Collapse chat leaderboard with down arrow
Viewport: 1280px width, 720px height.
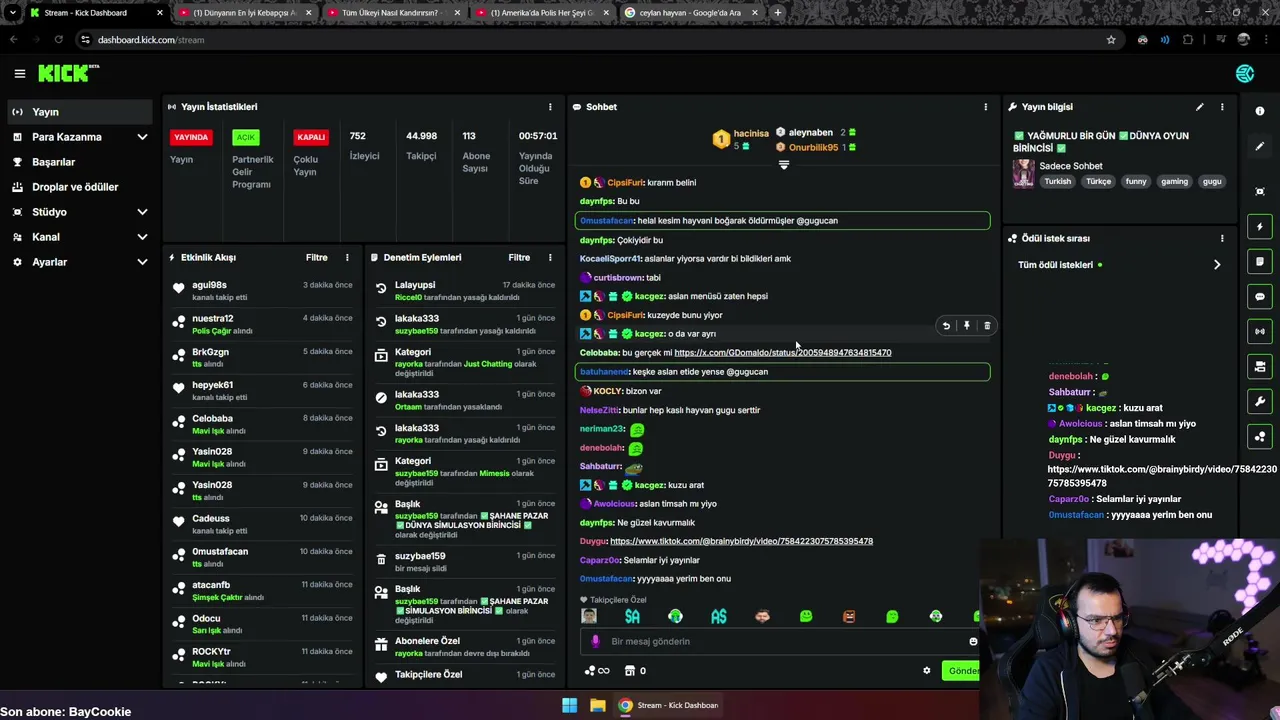click(784, 165)
